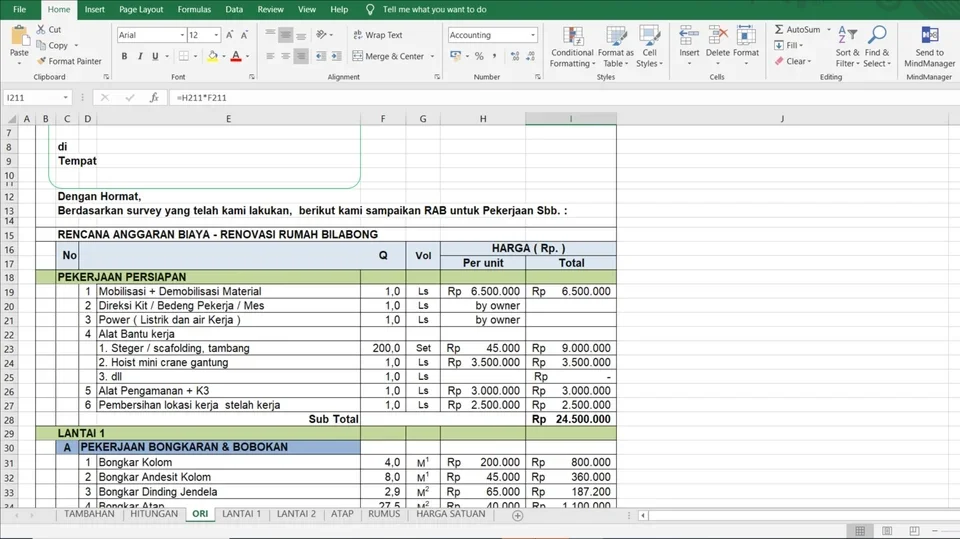Image resolution: width=960 pixels, height=539 pixels.
Task: Toggle Underline formatting
Action: click(x=155, y=56)
